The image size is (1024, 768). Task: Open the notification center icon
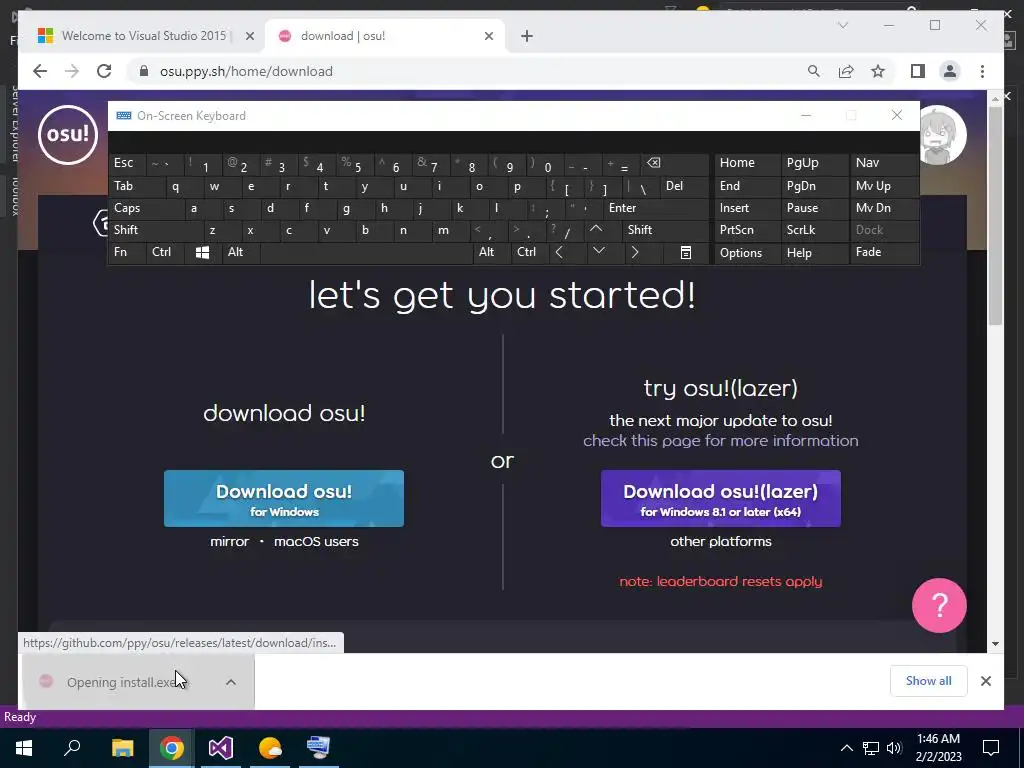(x=991, y=748)
